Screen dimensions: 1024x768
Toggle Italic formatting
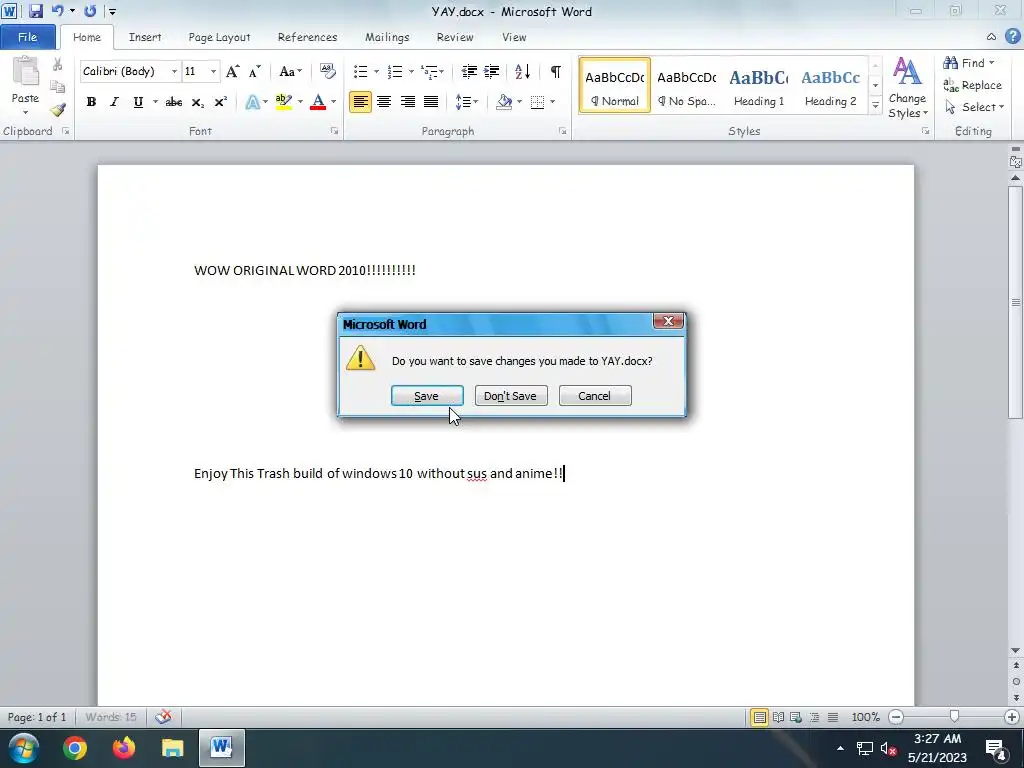(114, 102)
